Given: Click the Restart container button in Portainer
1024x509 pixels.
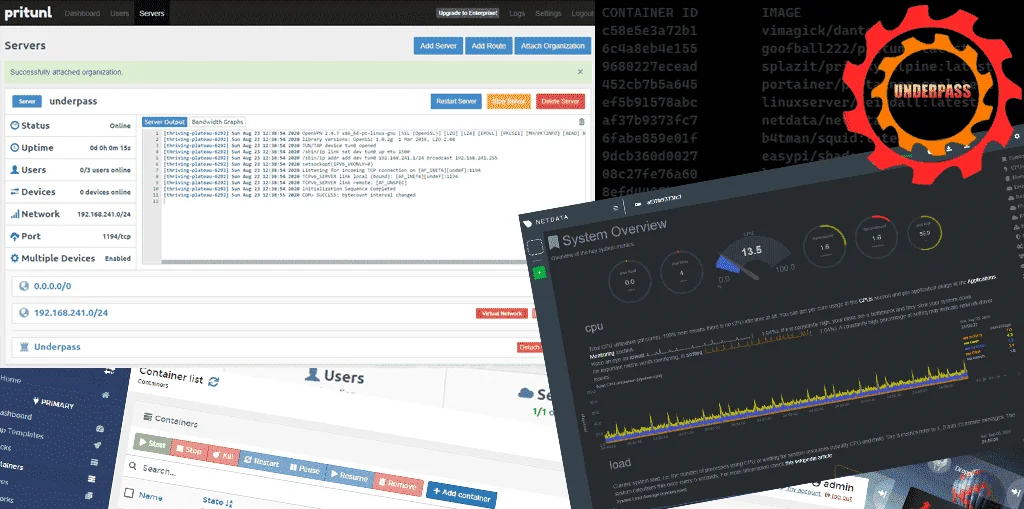Looking at the screenshot, I should point(261,463).
